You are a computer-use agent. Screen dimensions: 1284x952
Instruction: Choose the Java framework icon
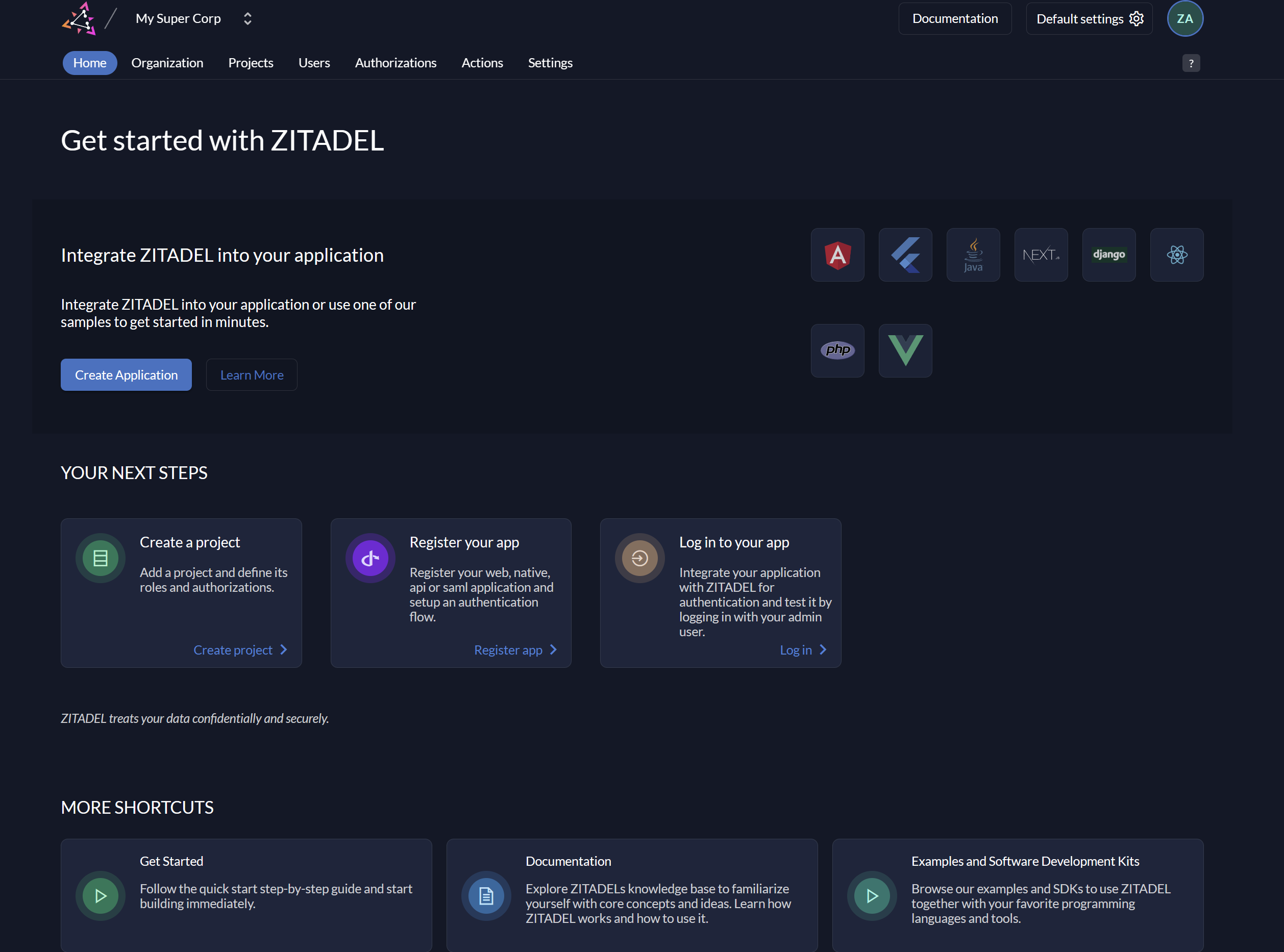click(x=973, y=255)
